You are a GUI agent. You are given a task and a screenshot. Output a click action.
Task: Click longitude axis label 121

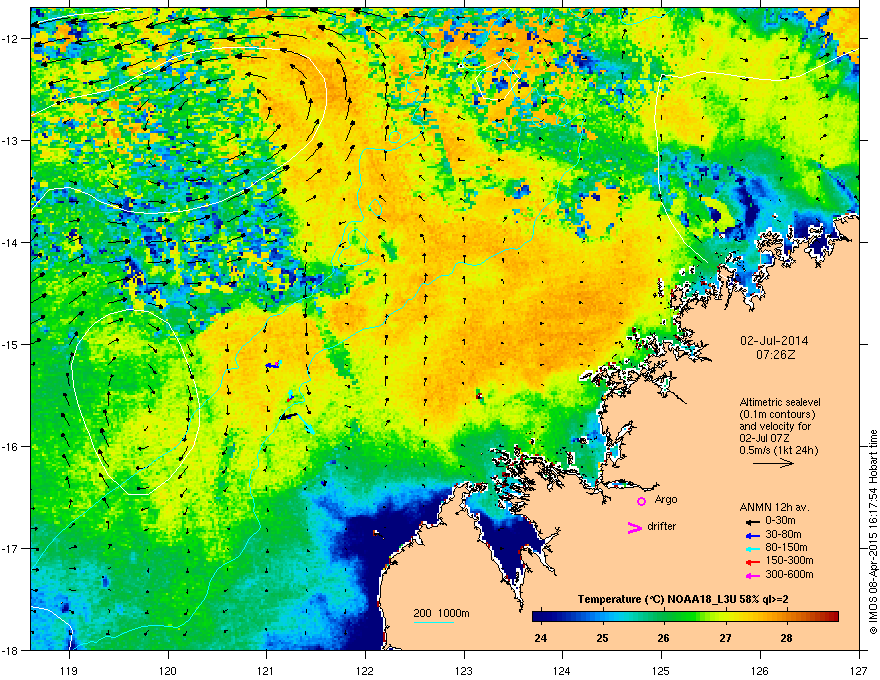pos(266,670)
